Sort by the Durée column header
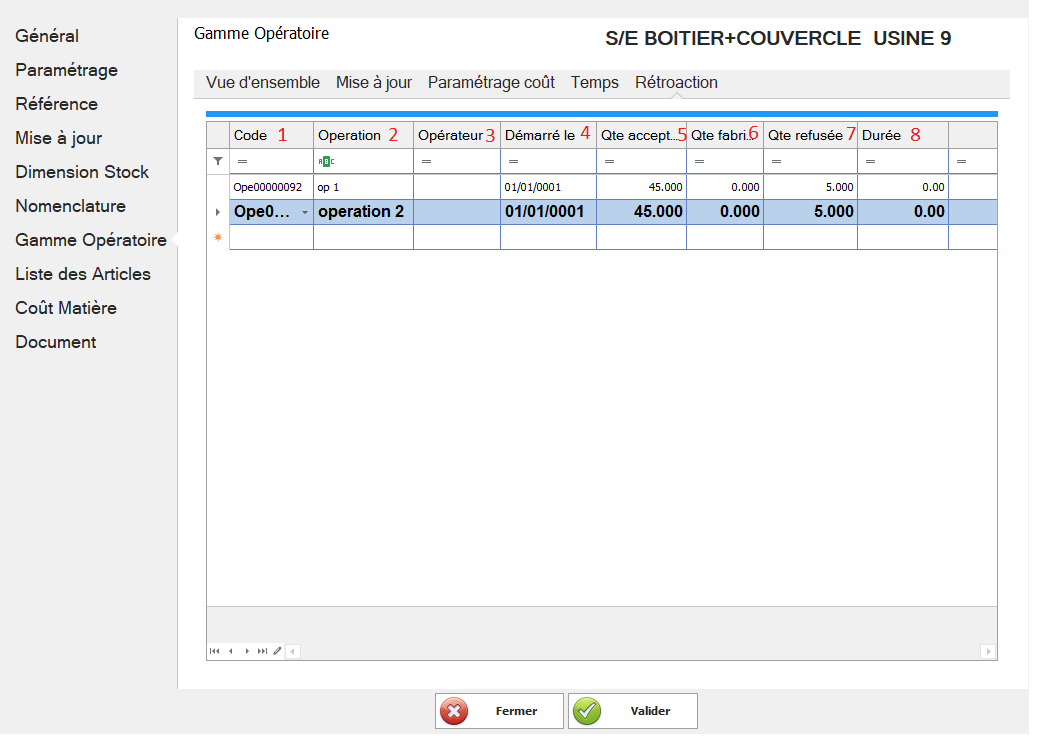This screenshot has height=736, width=1055. (881, 135)
